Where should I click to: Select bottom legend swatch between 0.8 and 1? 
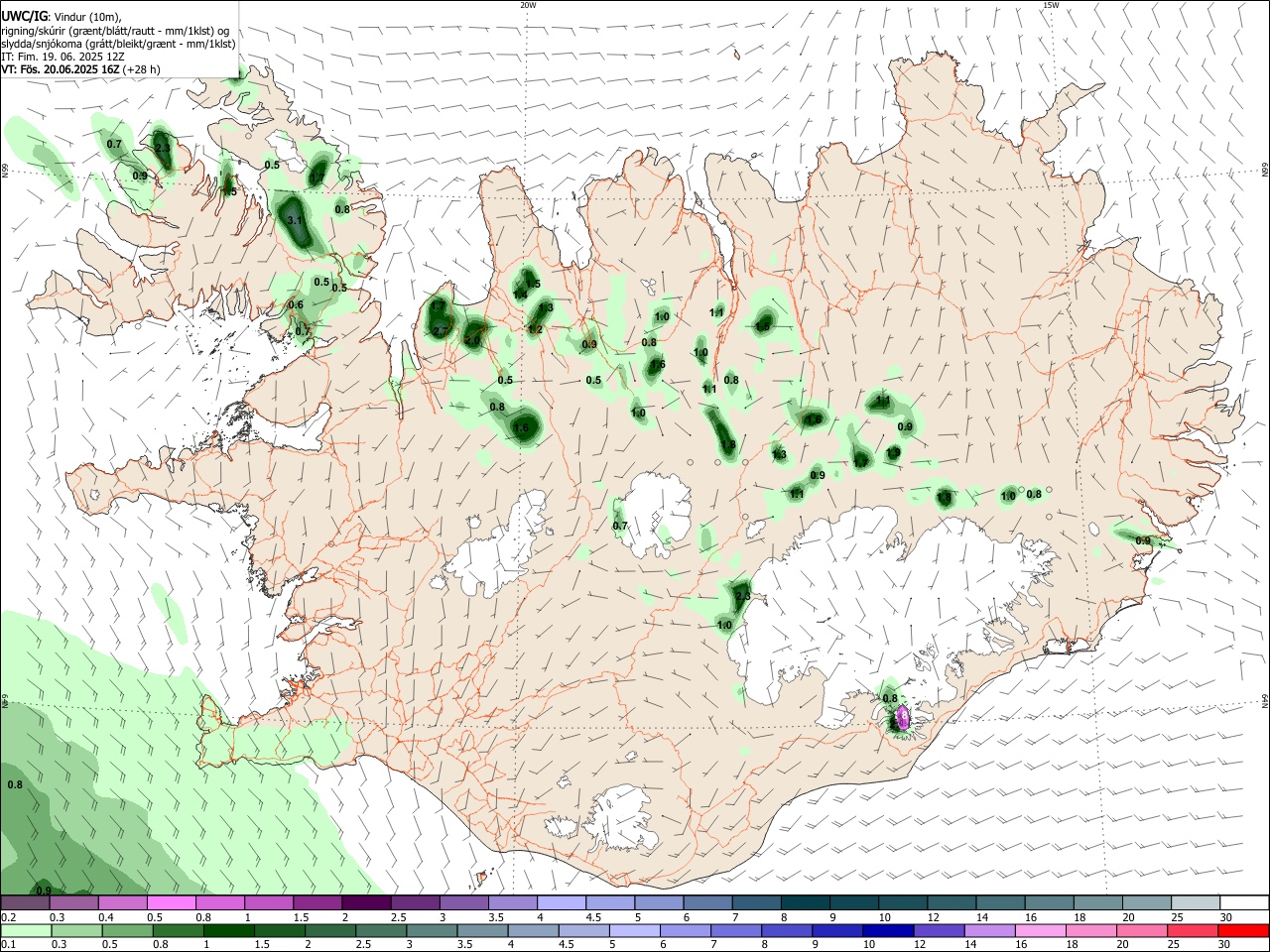click(x=177, y=930)
